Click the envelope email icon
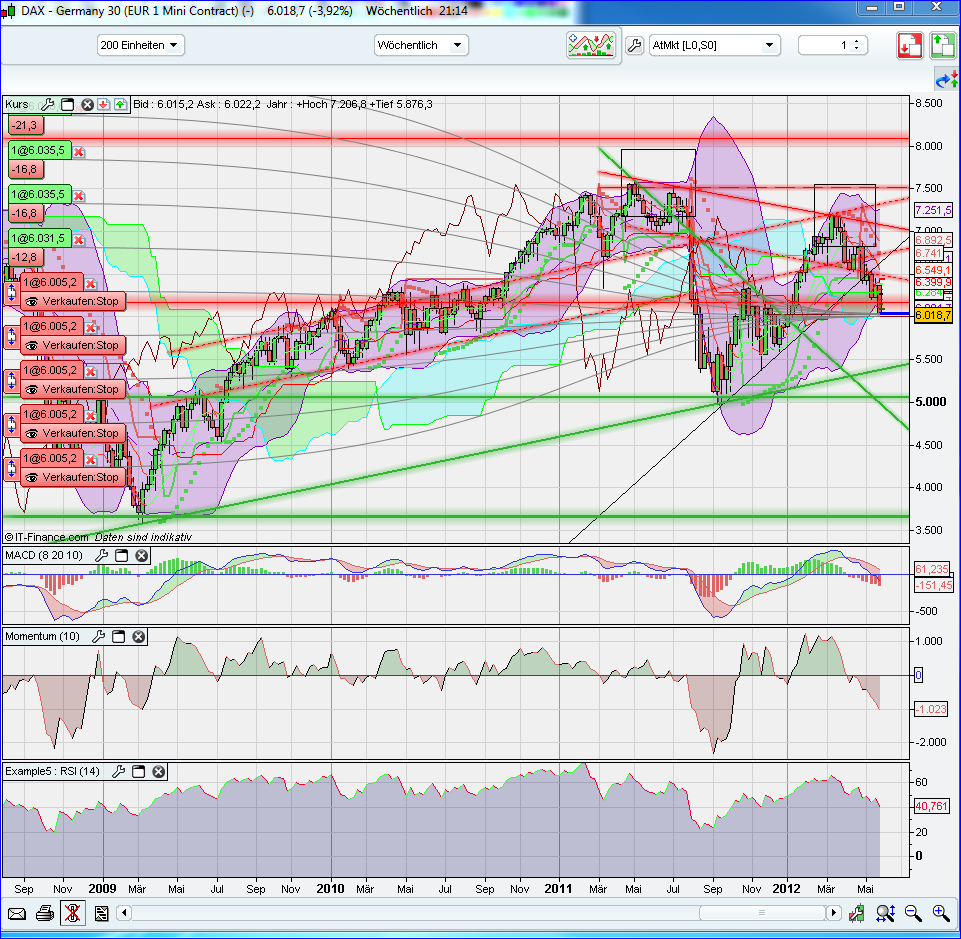Viewport: 961px width, 939px height. (17, 914)
